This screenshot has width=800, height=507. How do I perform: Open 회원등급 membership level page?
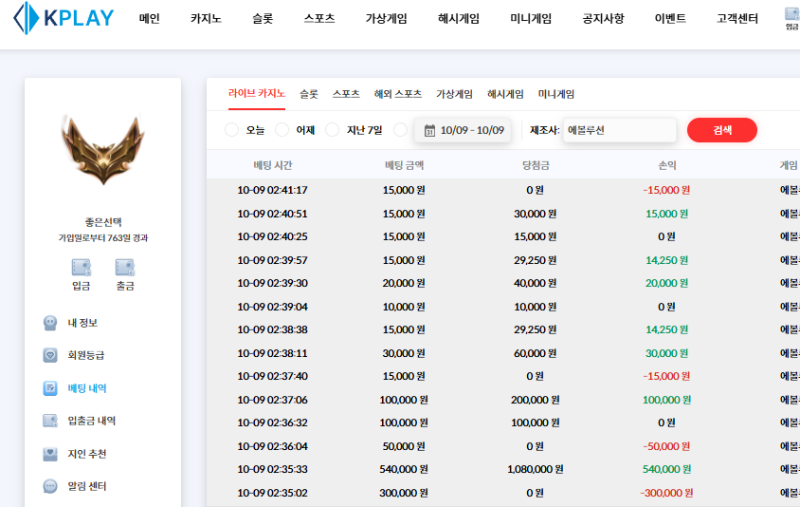(x=85, y=355)
